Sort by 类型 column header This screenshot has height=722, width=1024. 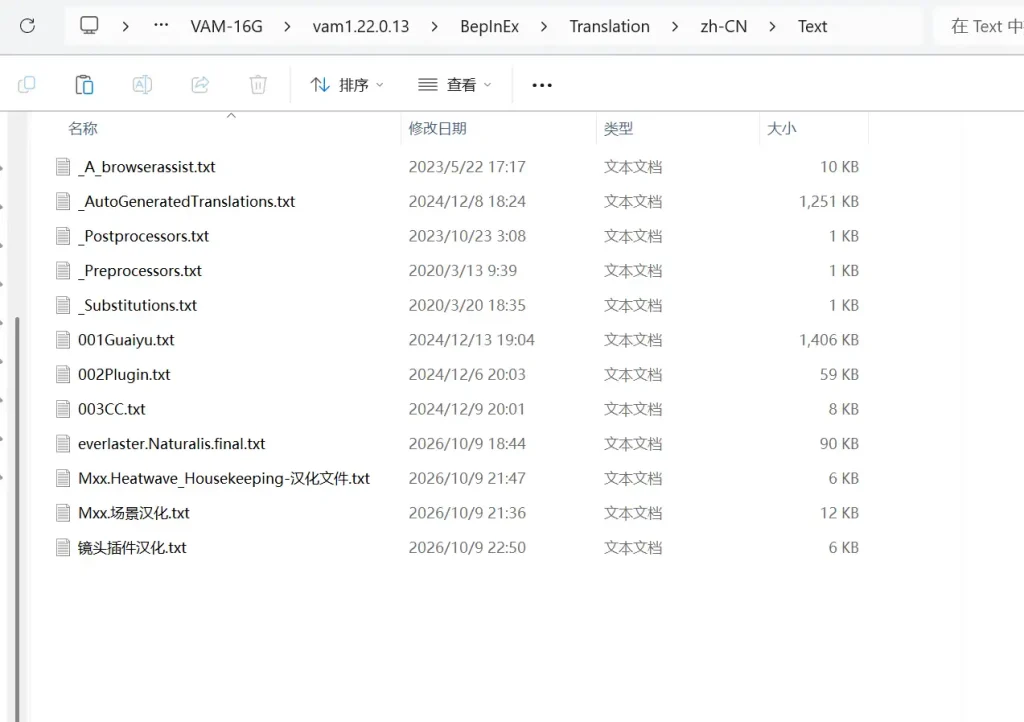coord(618,129)
